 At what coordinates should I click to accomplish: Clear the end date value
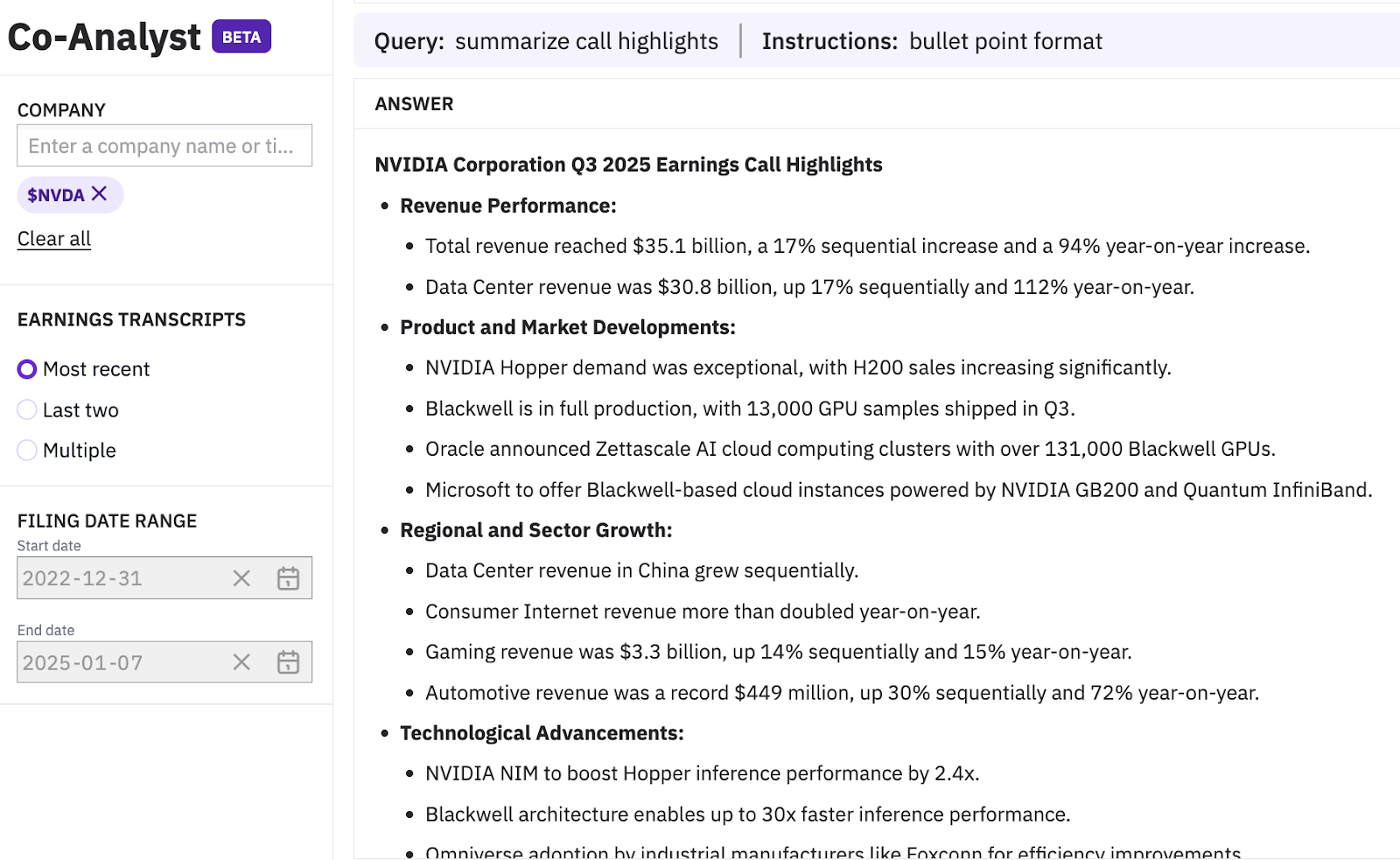coord(241,662)
